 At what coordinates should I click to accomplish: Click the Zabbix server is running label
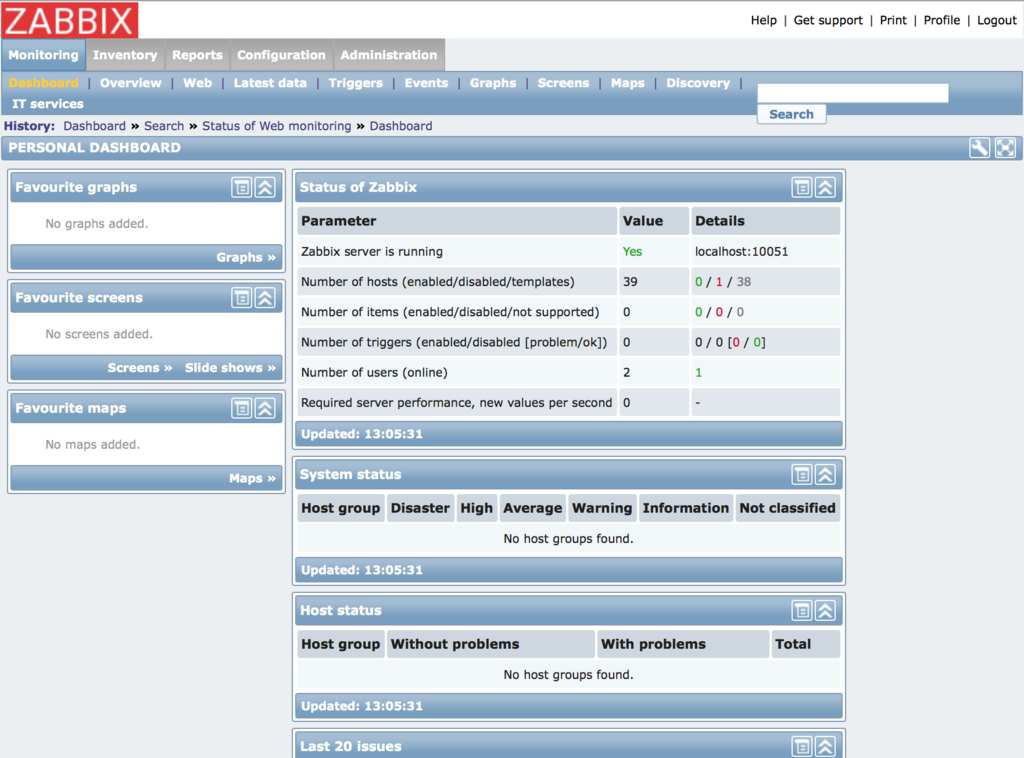tap(372, 251)
